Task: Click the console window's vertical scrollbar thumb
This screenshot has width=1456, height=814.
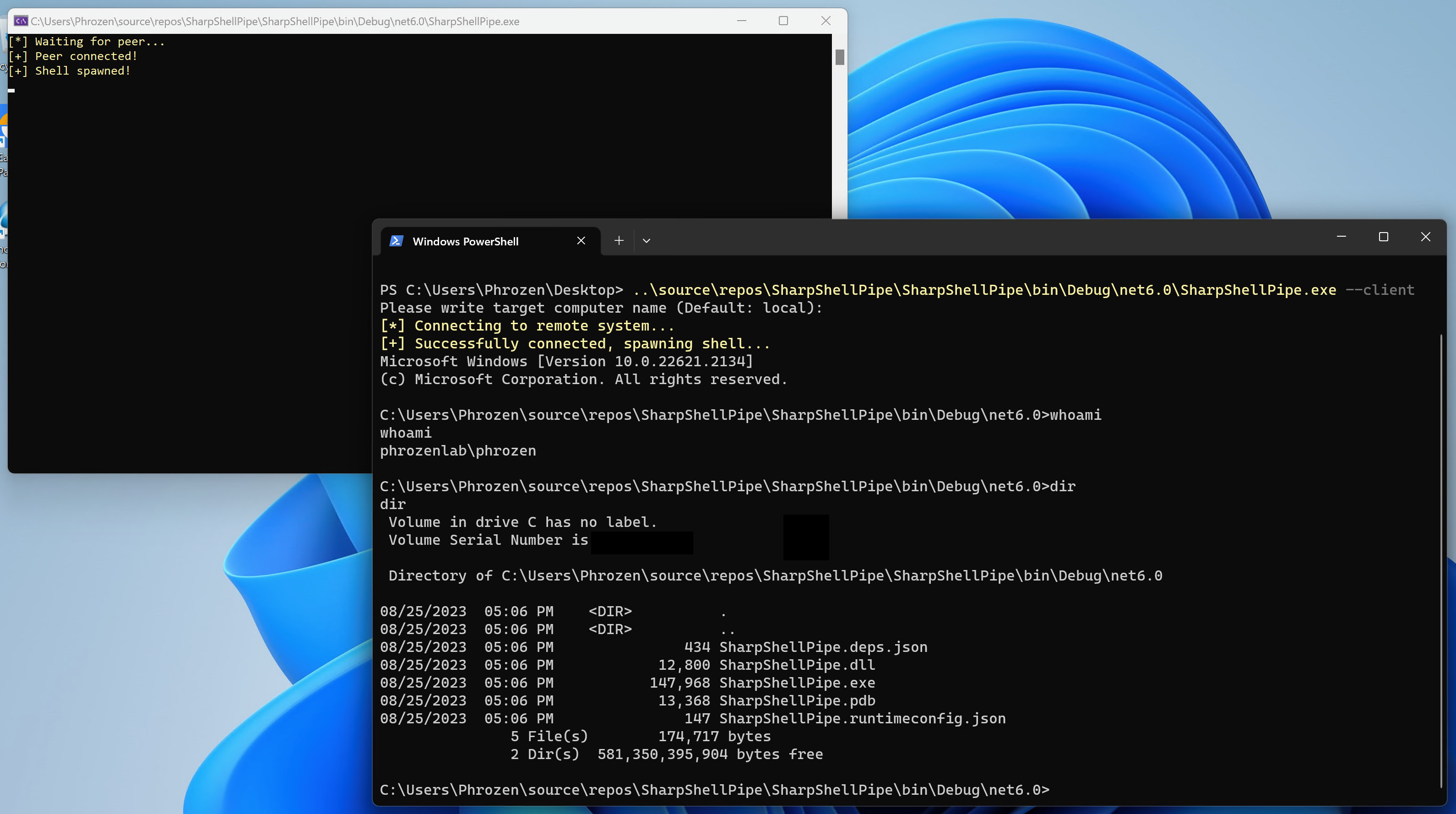Action: 840,56
